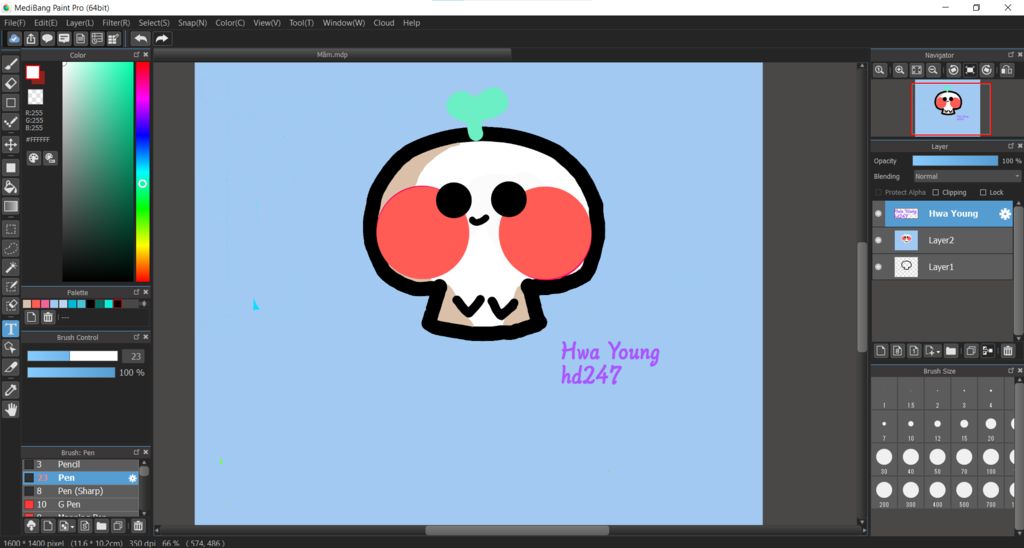Viewport: 1024px width, 548px height.
Task: Open the File(F) menu
Action: tap(15, 23)
